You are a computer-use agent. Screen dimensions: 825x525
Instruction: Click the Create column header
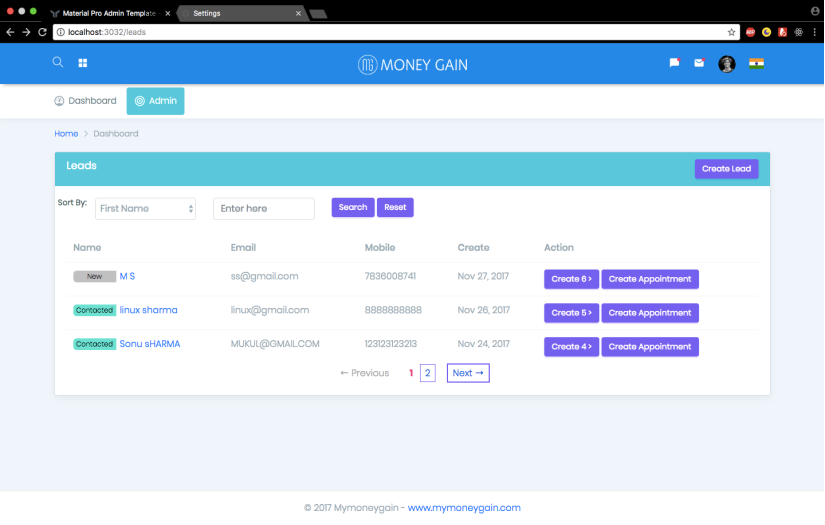pos(473,247)
